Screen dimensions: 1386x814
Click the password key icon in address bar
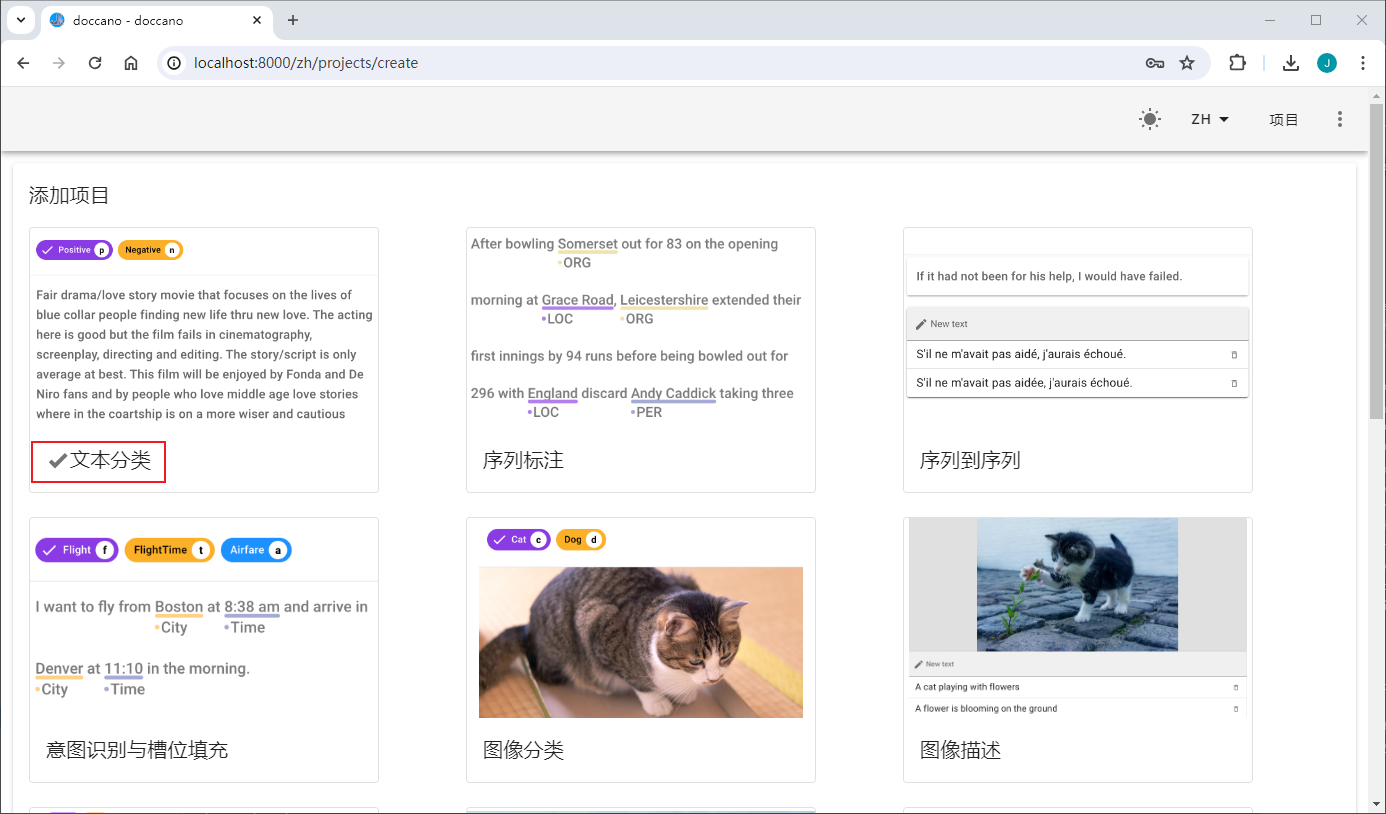1154,62
